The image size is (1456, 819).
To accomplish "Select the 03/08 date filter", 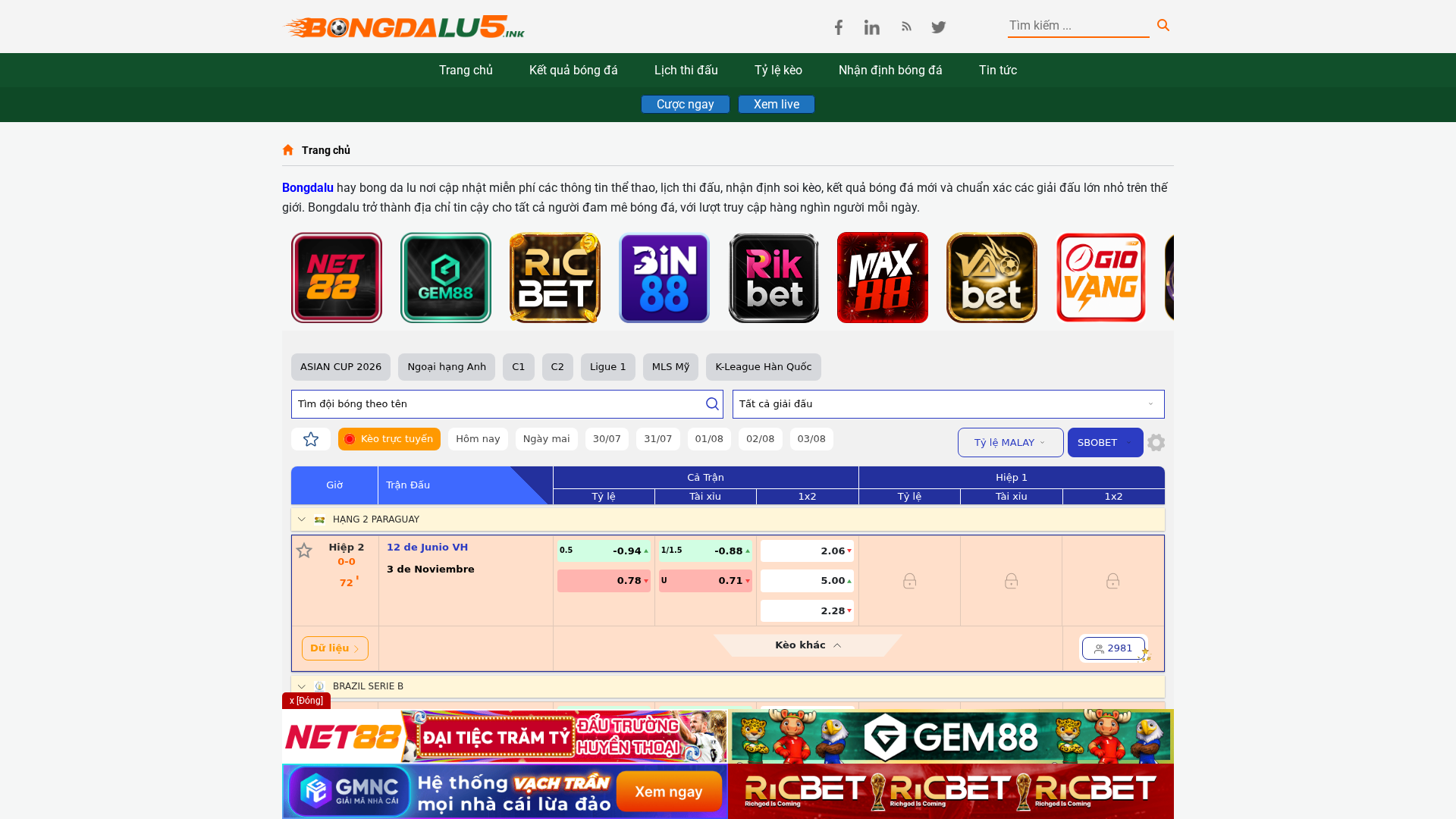I will [x=811, y=439].
